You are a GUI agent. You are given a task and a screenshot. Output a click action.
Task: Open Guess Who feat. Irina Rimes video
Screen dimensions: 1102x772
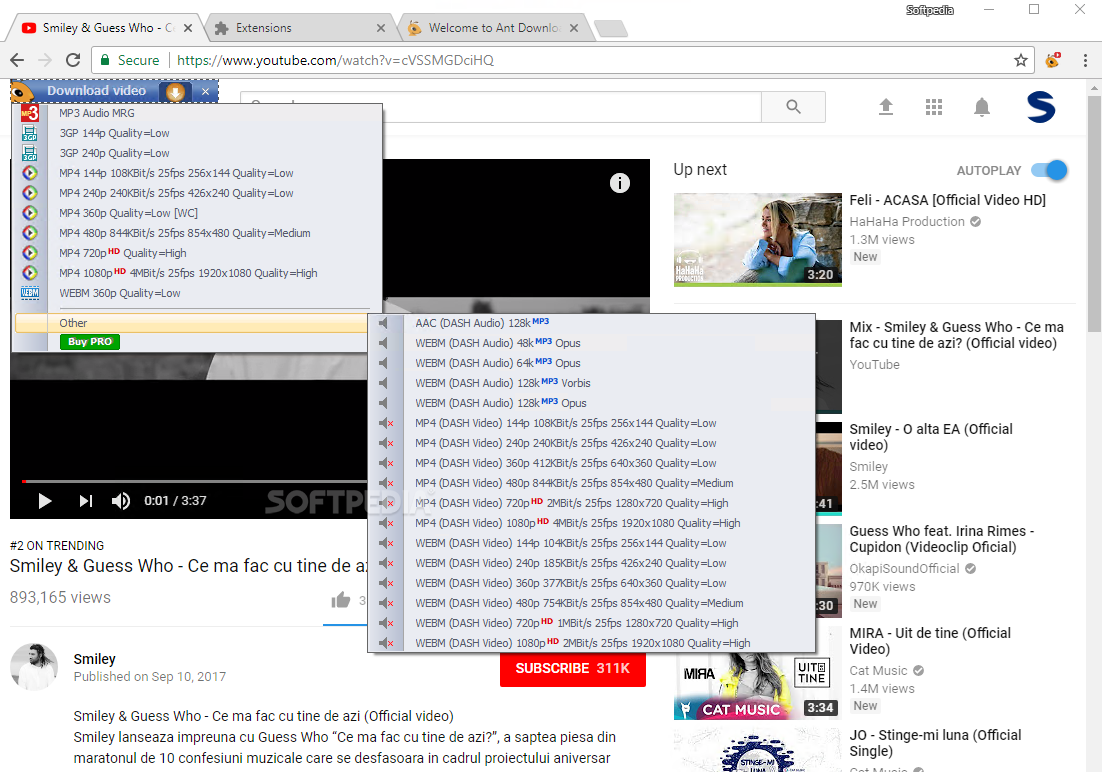pos(941,539)
